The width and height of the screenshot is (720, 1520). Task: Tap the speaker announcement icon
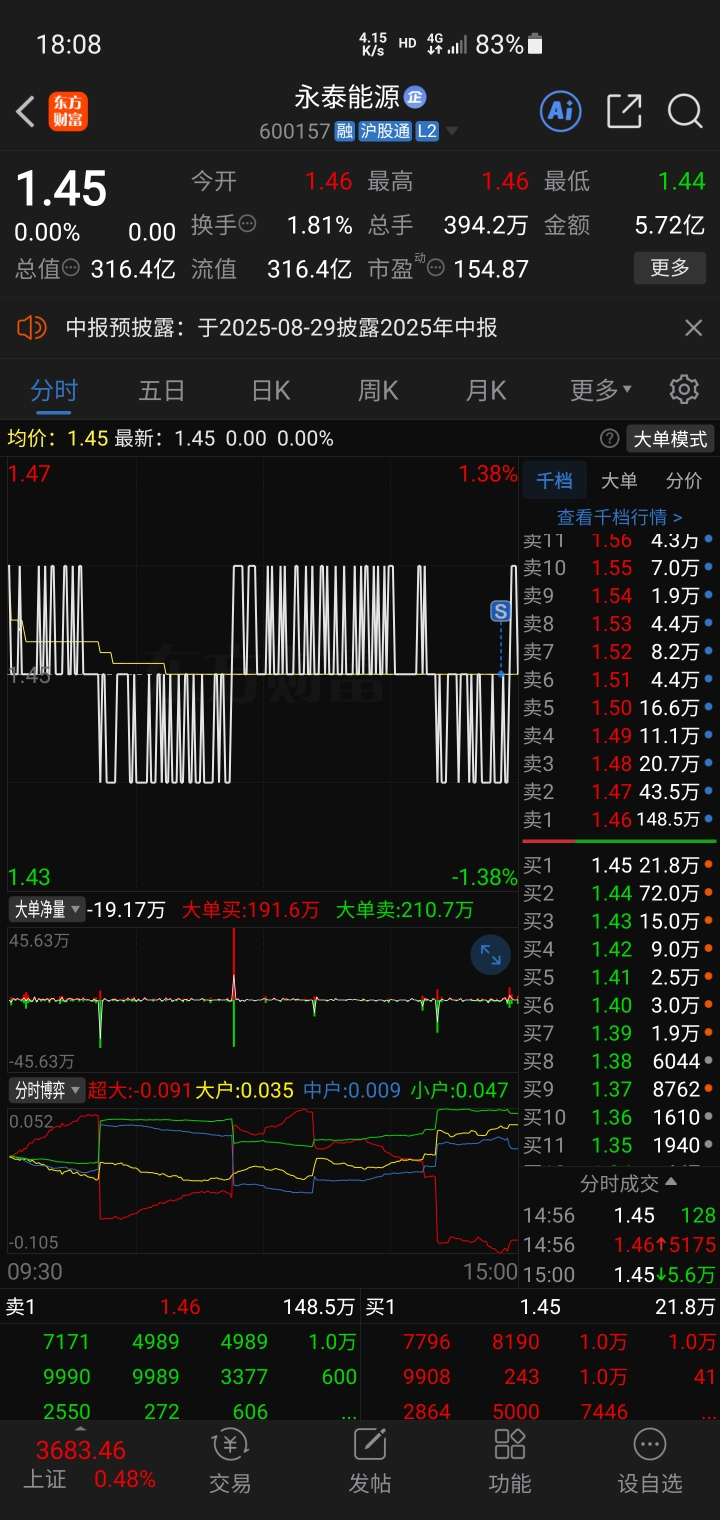point(32,327)
